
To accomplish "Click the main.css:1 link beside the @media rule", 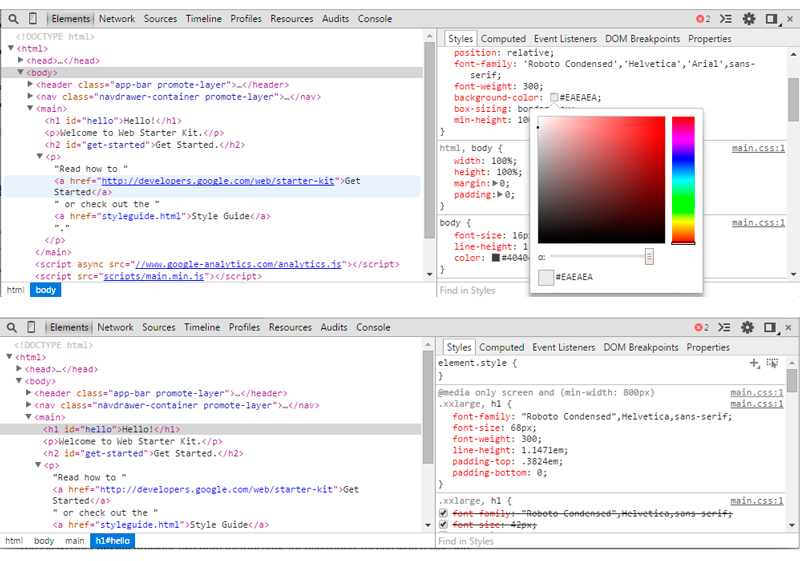I will pyautogui.click(x=757, y=393).
